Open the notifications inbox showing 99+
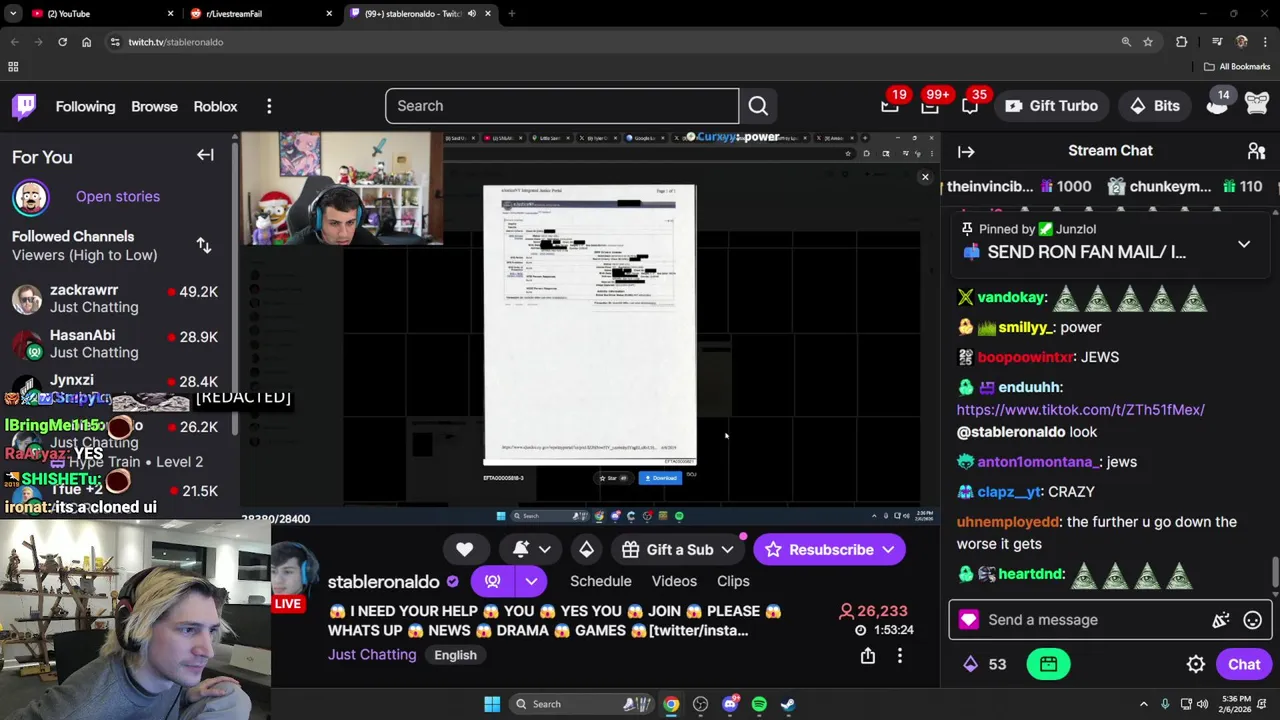The width and height of the screenshot is (1280, 720). click(x=930, y=105)
